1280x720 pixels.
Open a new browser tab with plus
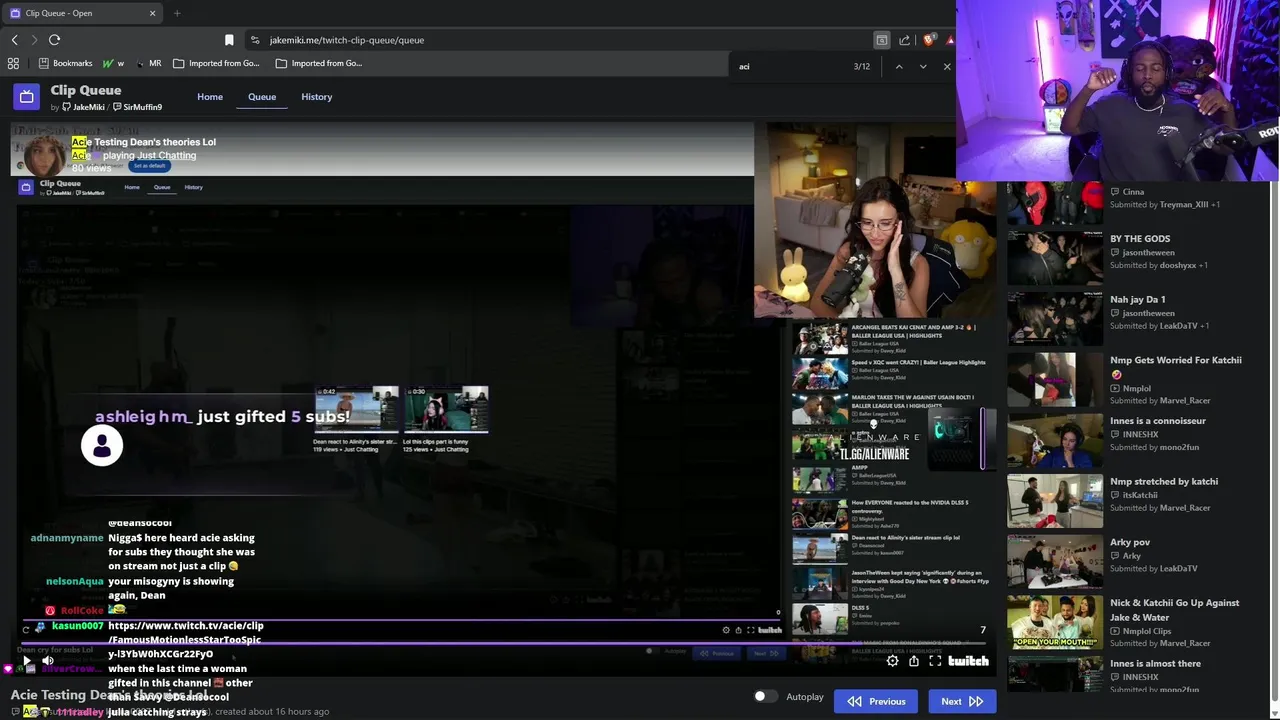[x=177, y=13]
